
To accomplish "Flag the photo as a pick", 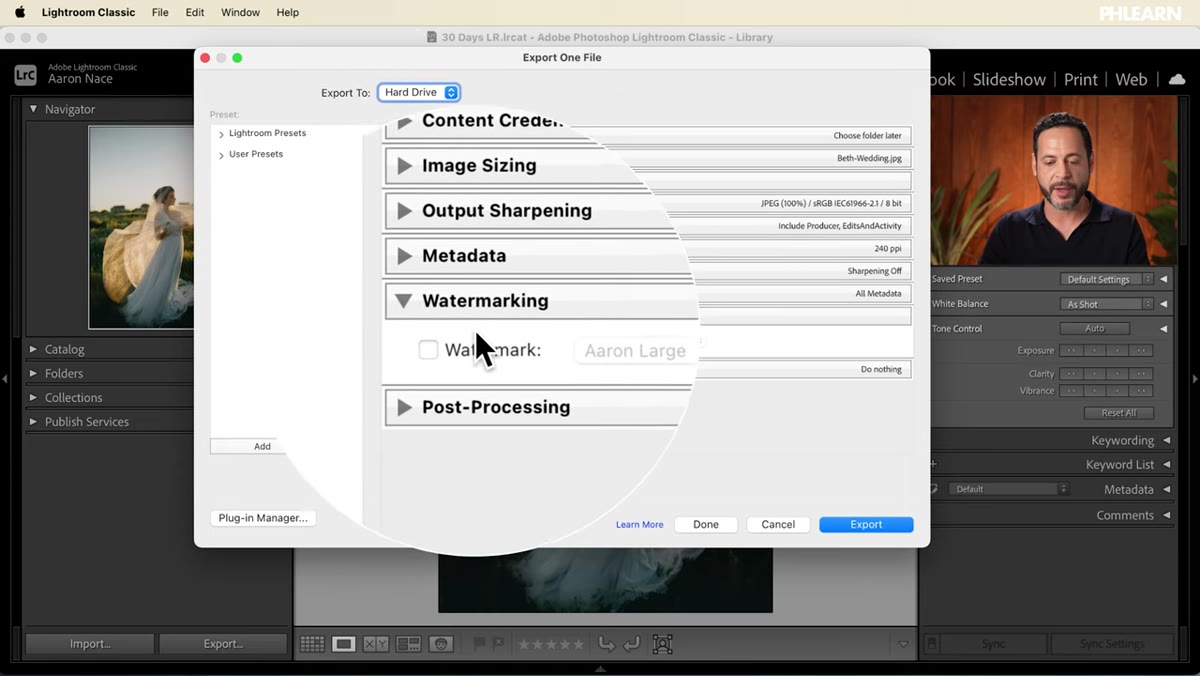I will (479, 644).
